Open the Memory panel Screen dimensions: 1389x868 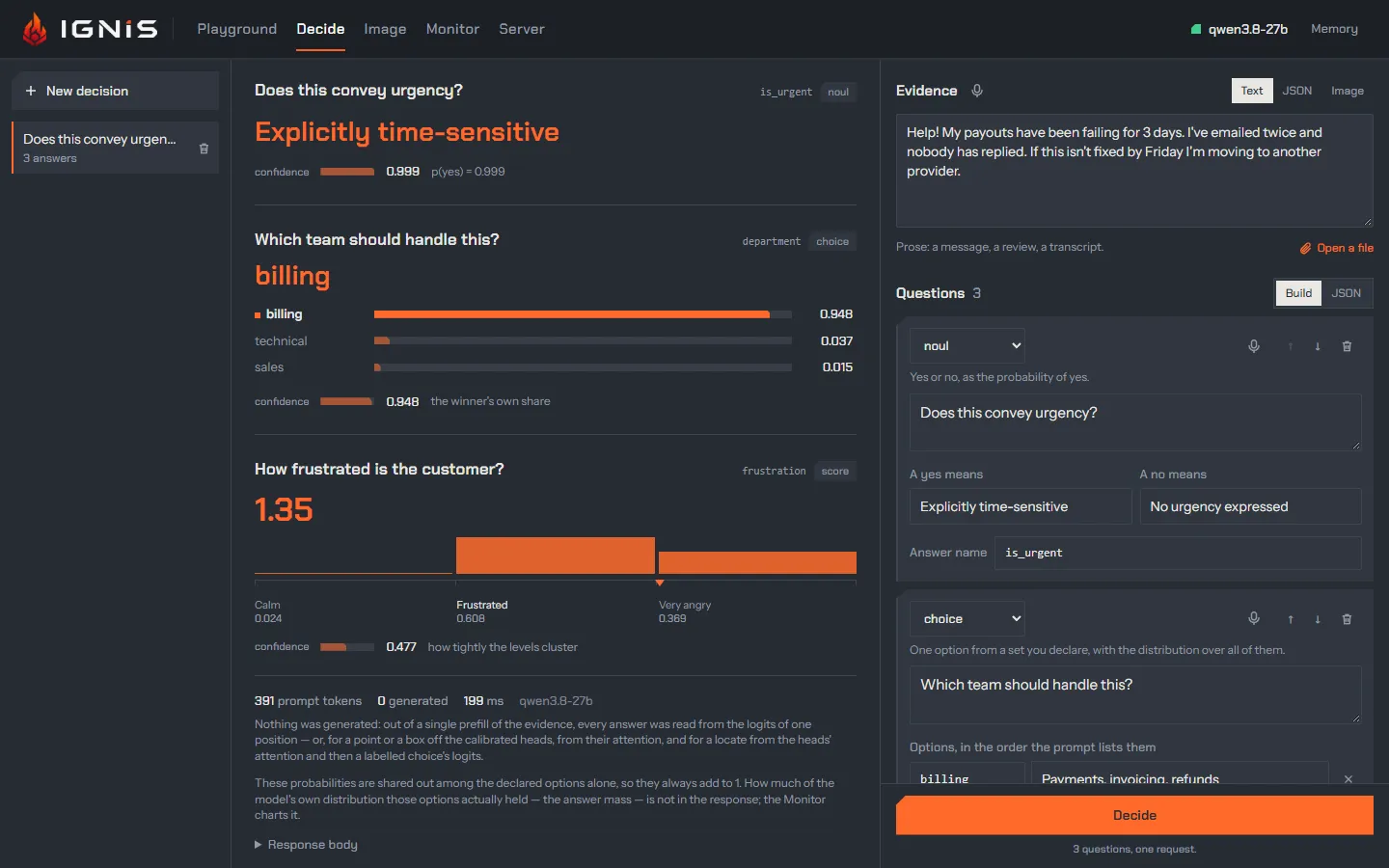(1334, 29)
